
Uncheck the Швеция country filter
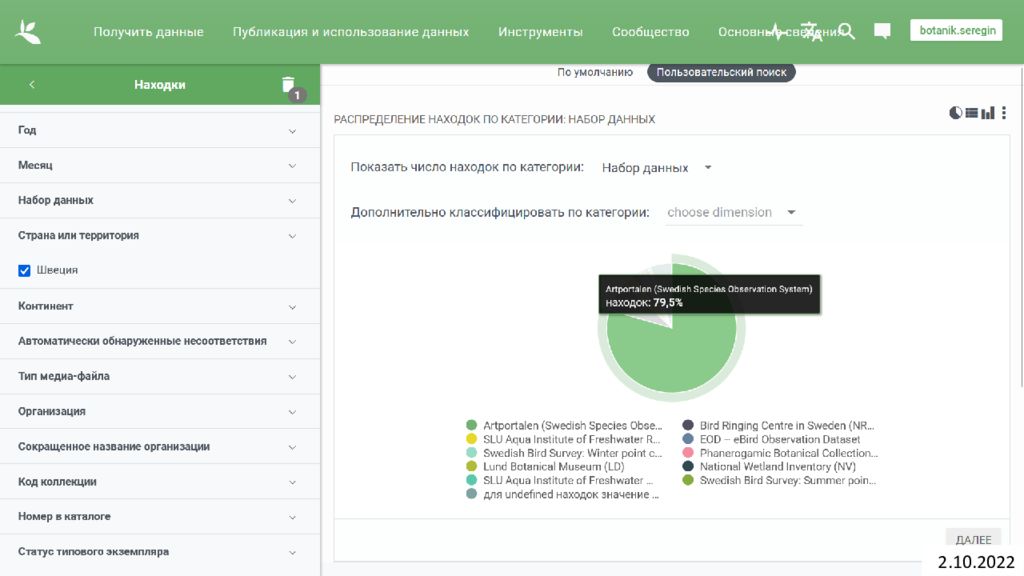point(24,270)
